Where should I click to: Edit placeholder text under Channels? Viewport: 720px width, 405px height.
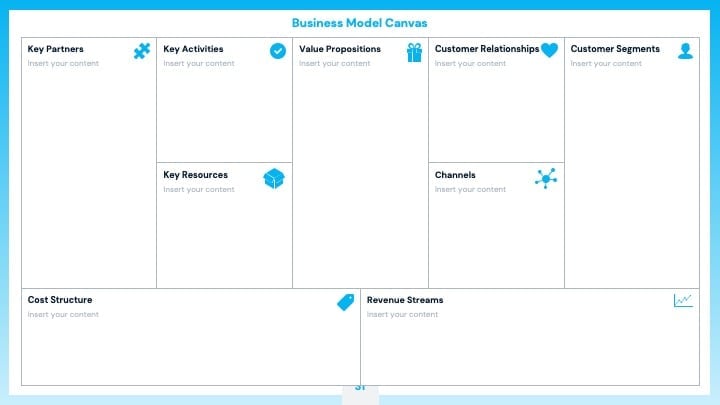[x=471, y=189]
